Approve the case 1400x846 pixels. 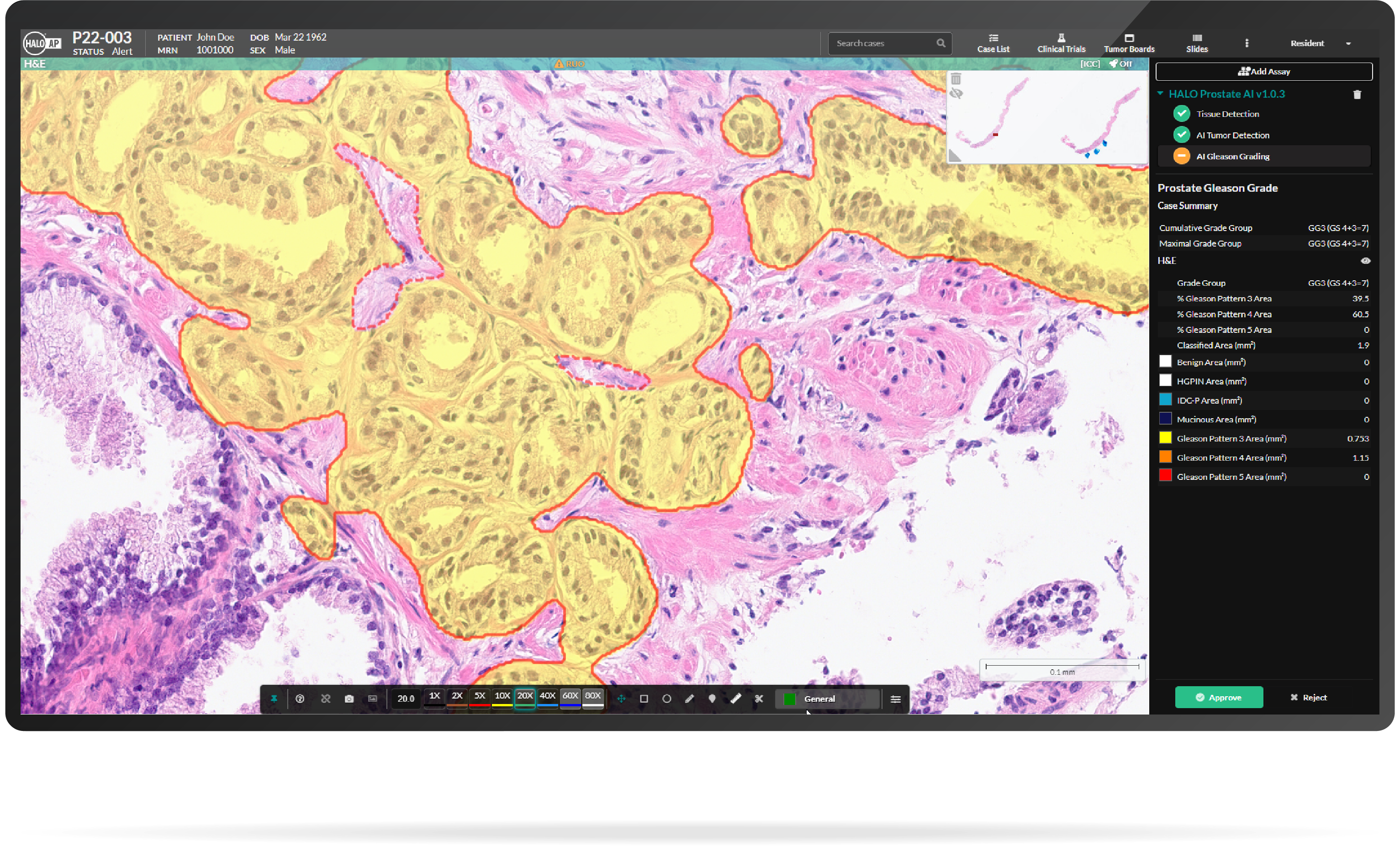1219,697
